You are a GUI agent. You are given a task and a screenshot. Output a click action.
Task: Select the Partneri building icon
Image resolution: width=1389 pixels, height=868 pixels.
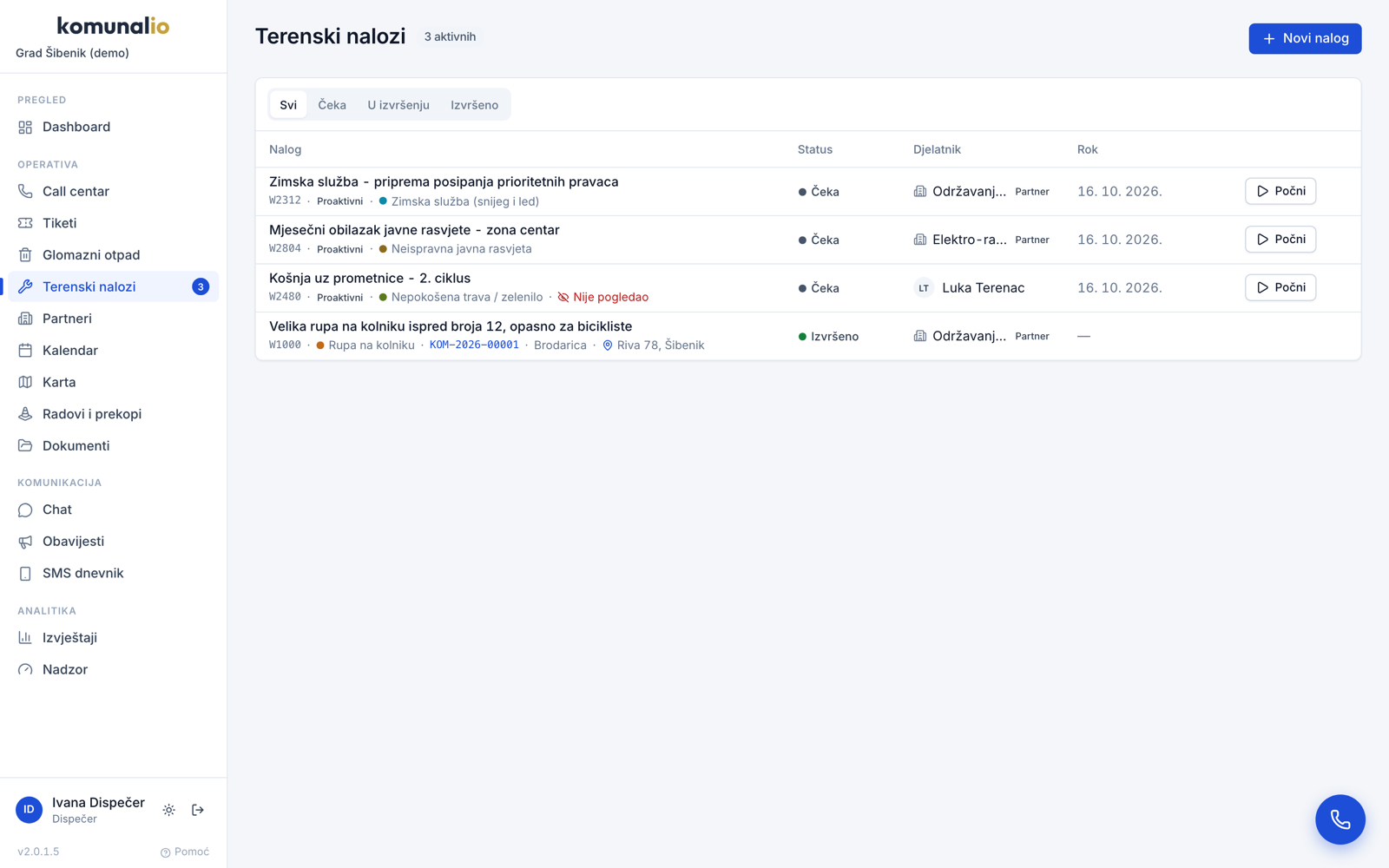[x=25, y=319]
